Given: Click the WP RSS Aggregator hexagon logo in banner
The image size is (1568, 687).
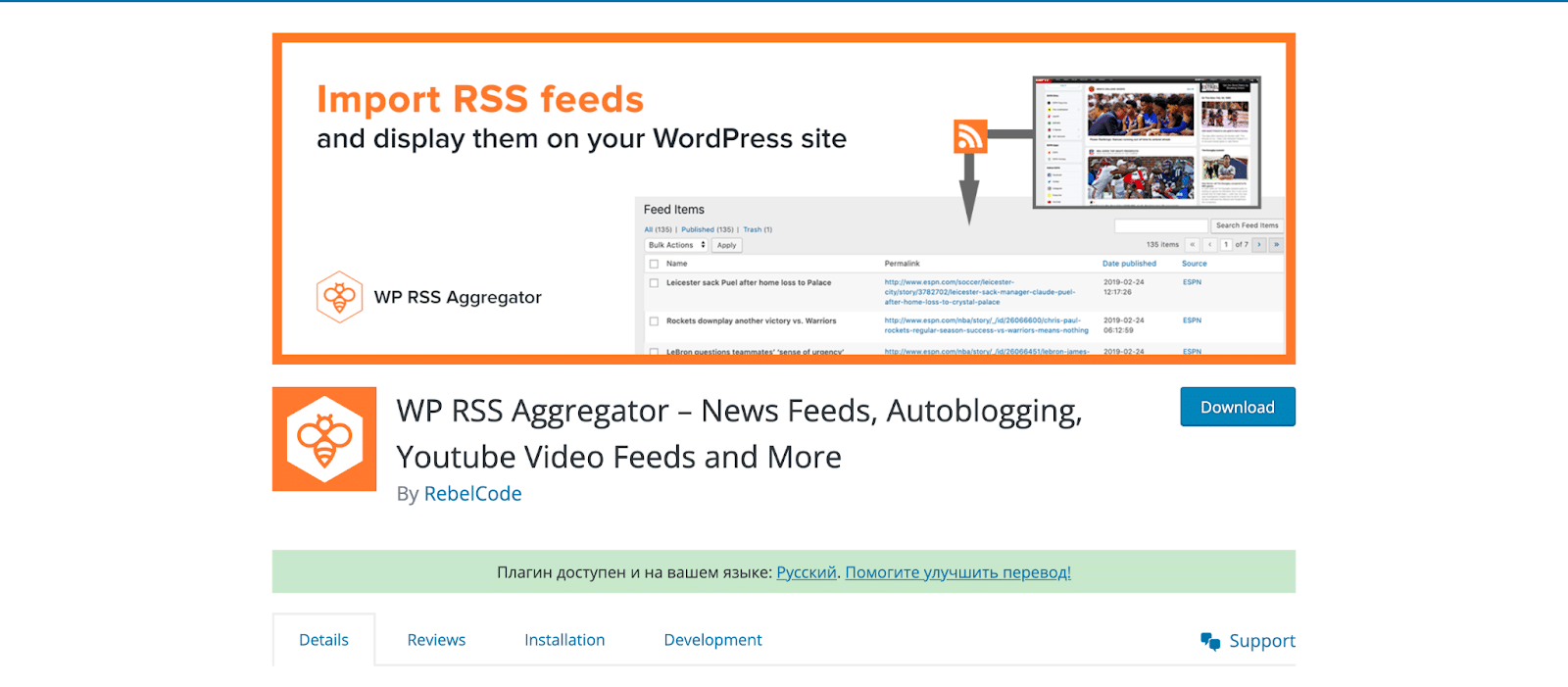Looking at the screenshot, I should pyautogui.click(x=339, y=297).
